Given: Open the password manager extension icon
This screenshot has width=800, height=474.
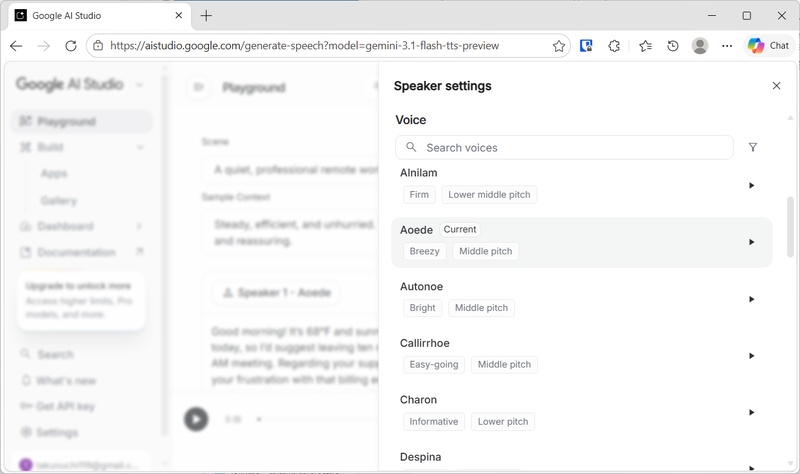Looking at the screenshot, I should click(586, 46).
